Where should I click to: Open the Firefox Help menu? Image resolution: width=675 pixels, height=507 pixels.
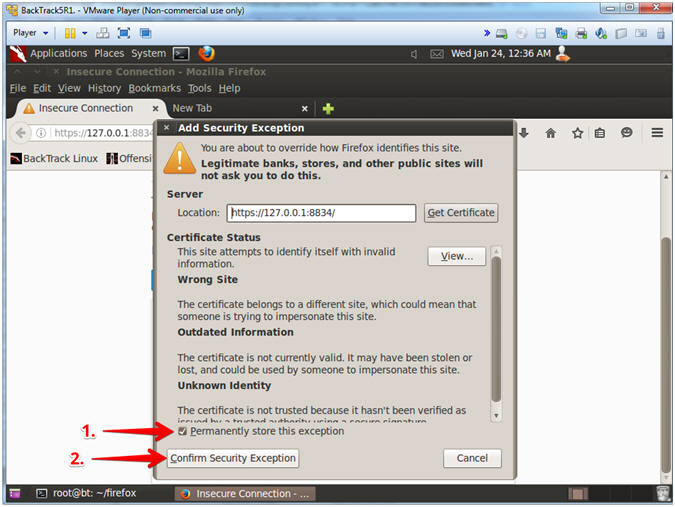click(229, 88)
